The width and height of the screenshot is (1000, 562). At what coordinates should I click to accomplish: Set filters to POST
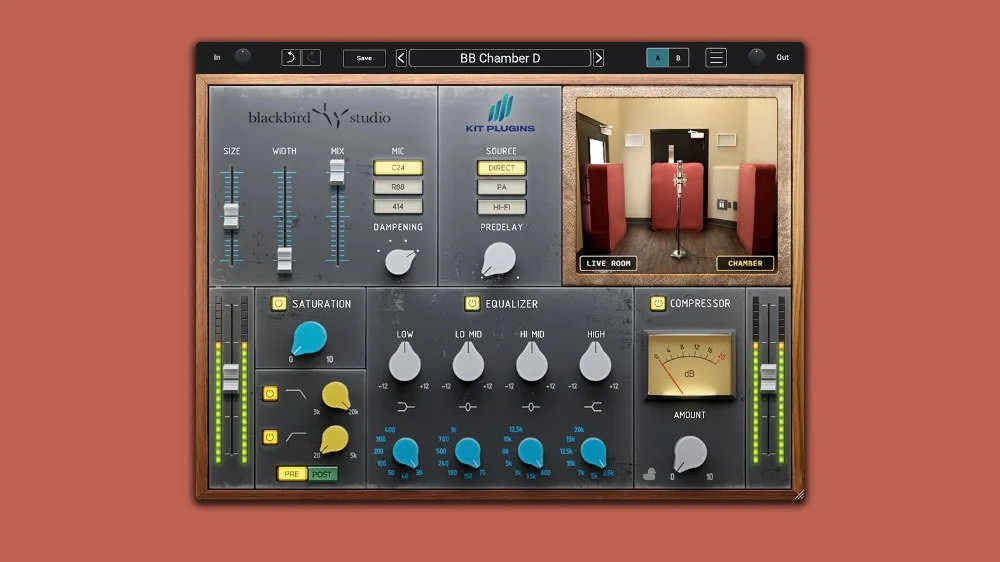322,474
